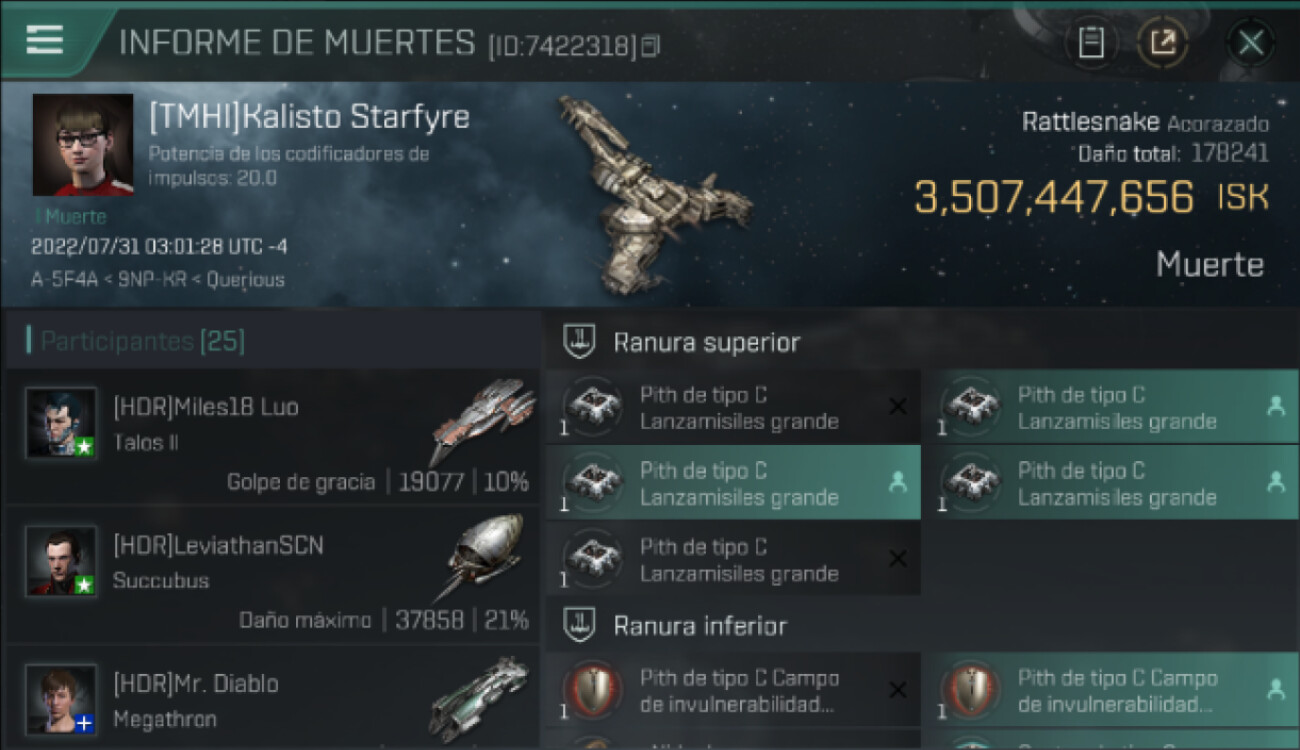The image size is (1300, 750).
Task: View LeviathanSCN pilot portrait
Action: click(61, 561)
